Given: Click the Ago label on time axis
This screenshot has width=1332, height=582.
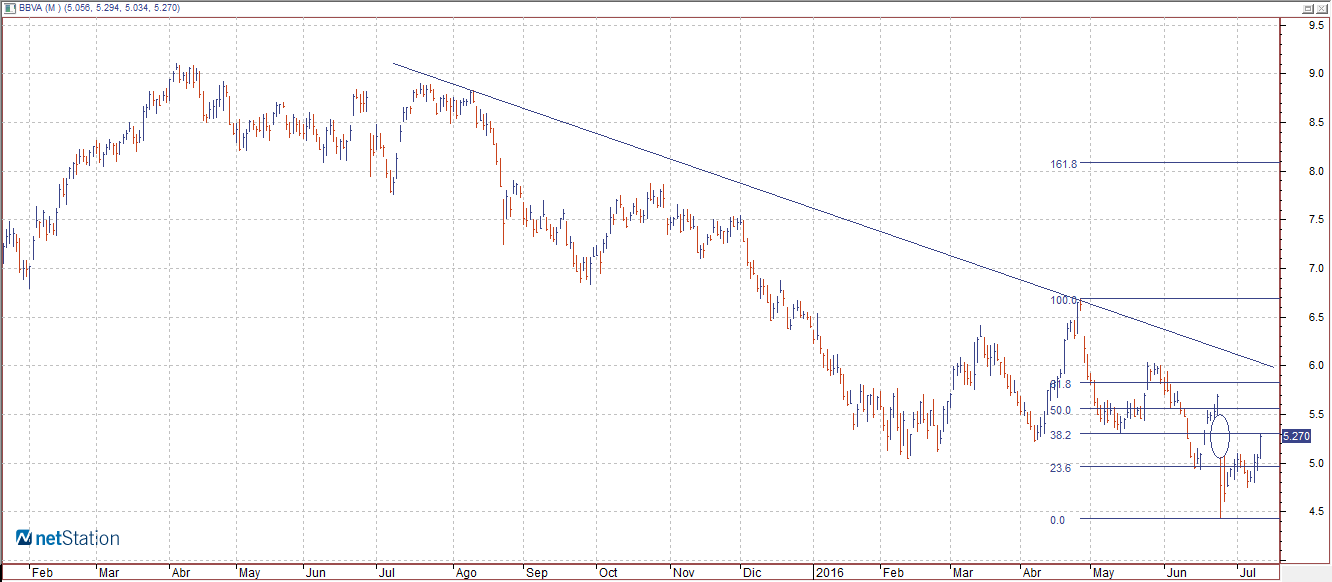Looking at the screenshot, I should (x=466, y=574).
